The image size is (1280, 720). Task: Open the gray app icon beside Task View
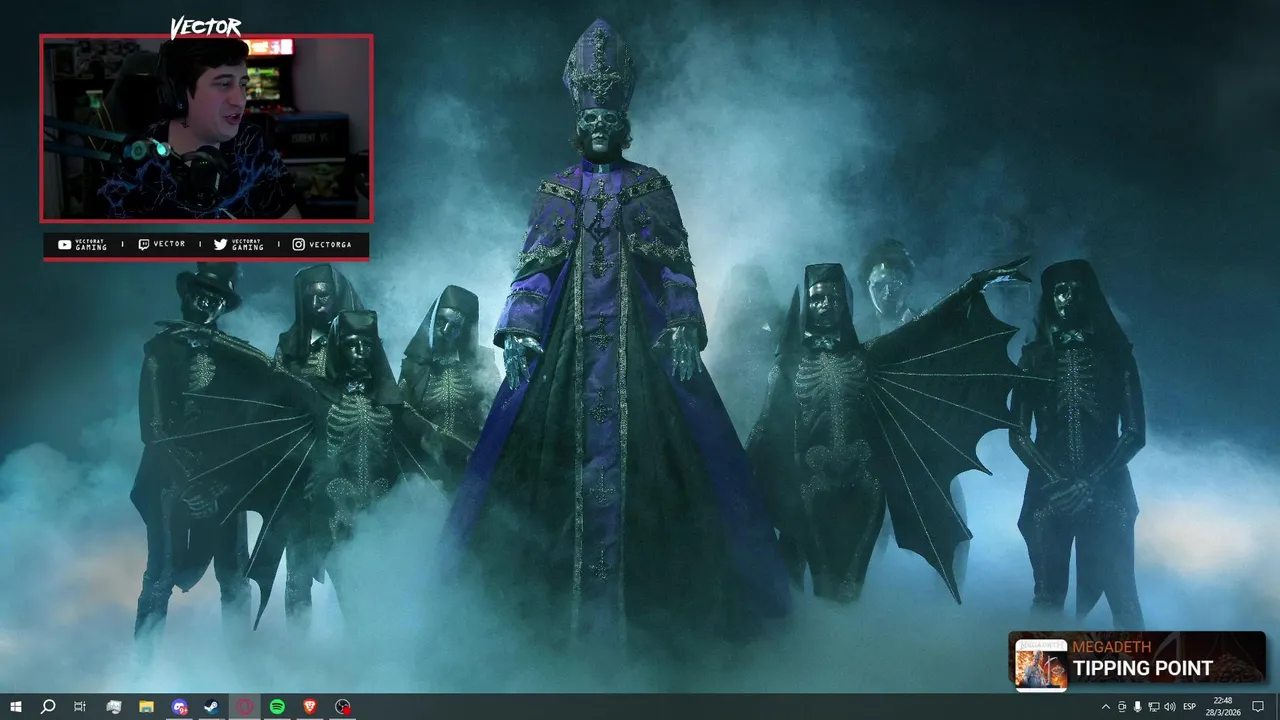pyautogui.click(x=113, y=707)
